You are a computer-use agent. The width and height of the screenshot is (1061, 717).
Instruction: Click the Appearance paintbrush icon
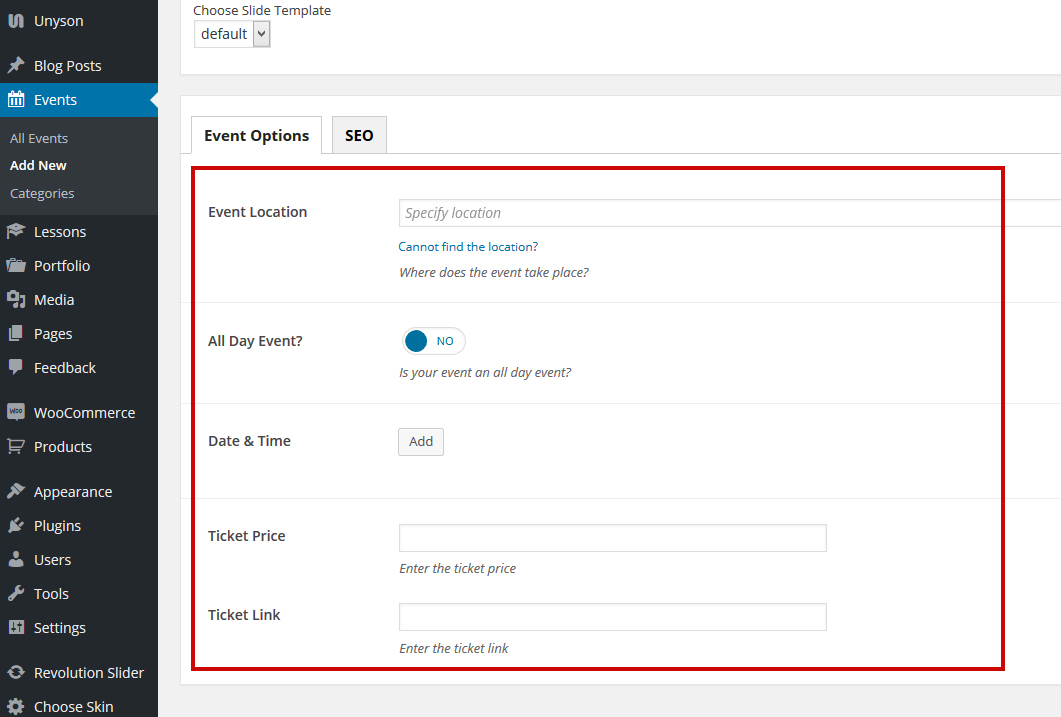point(16,491)
